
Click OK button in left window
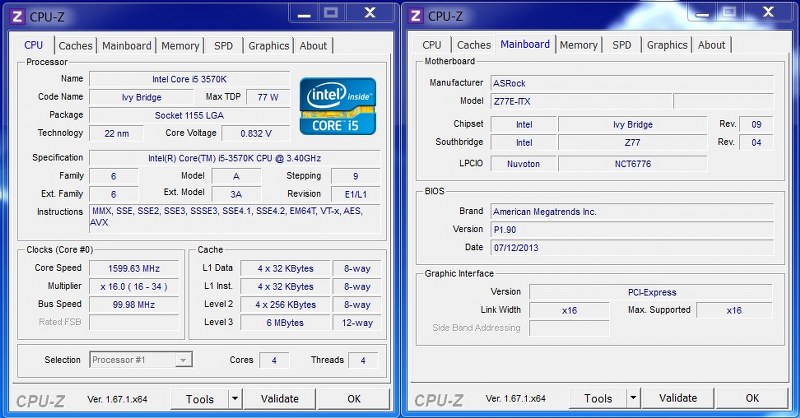(x=354, y=399)
